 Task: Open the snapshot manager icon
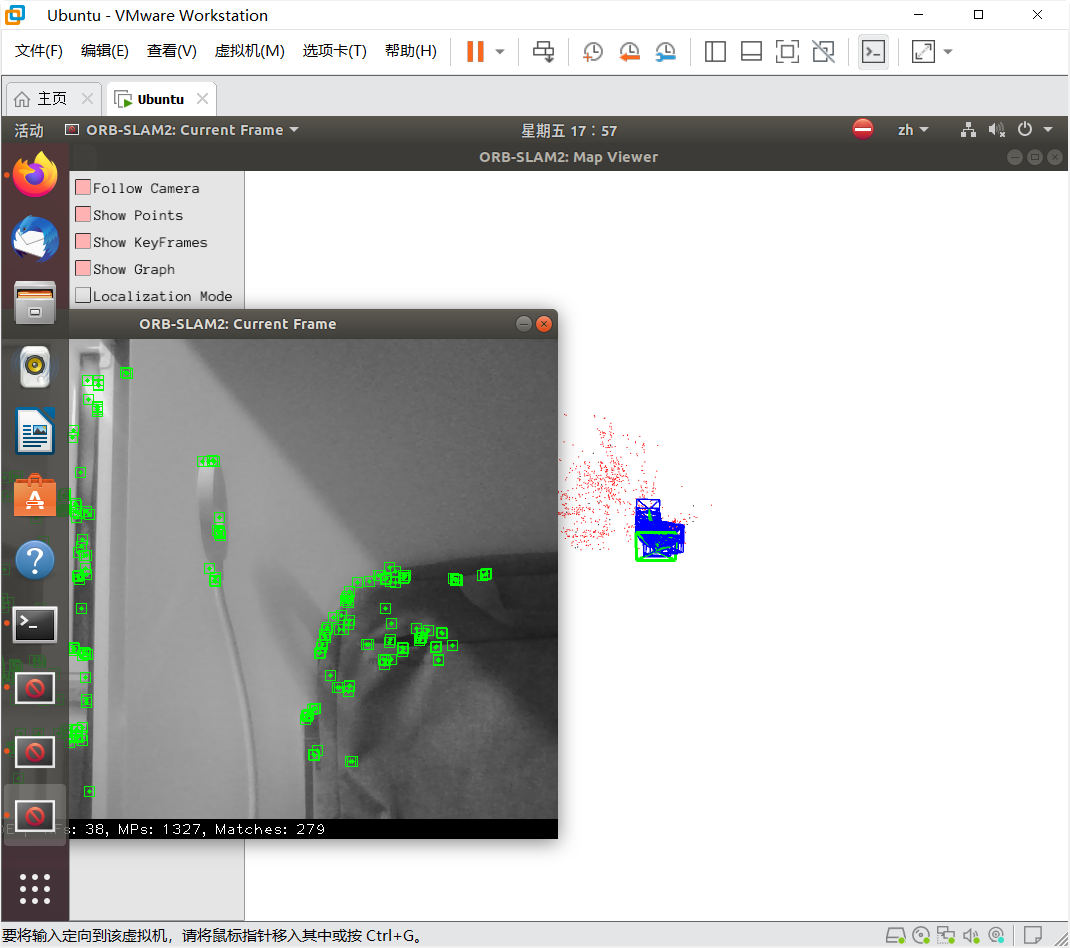pyautogui.click(x=665, y=52)
